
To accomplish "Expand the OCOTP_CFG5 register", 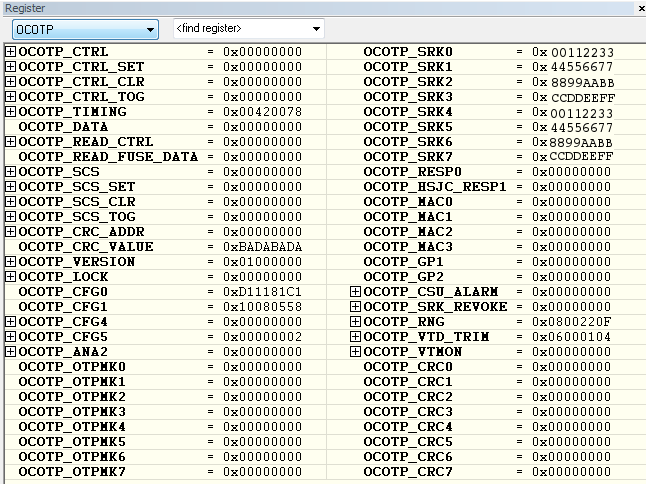I will (10, 337).
